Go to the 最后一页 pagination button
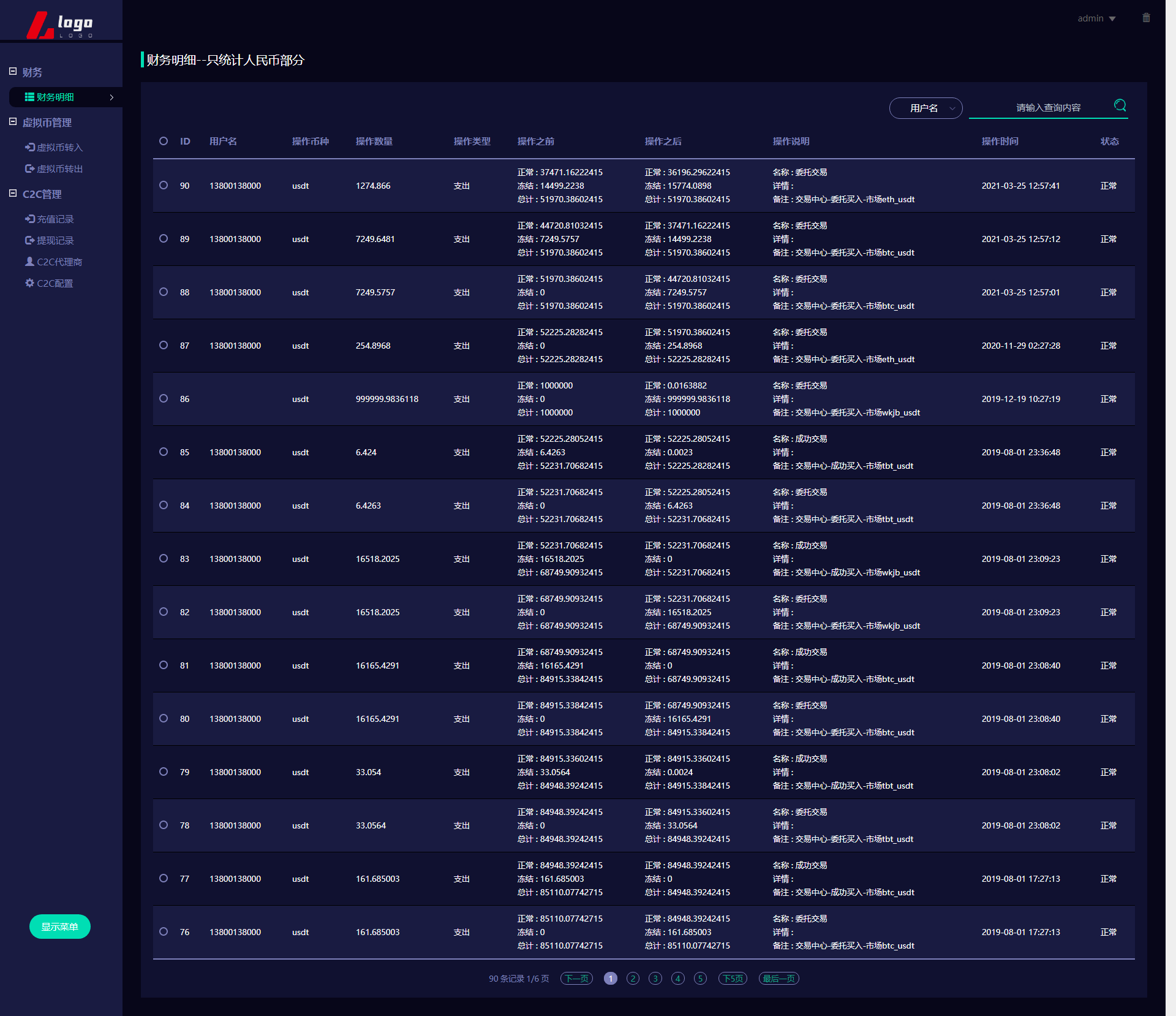The width and height of the screenshot is (1176, 1016). (778, 979)
